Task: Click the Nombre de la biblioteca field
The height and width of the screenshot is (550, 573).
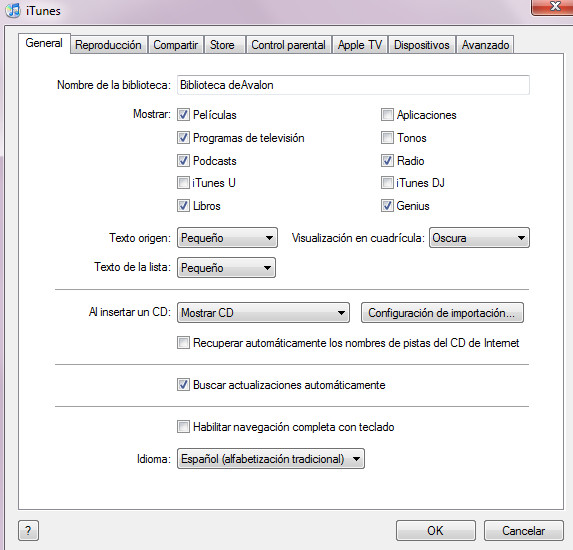Action: tap(353, 85)
